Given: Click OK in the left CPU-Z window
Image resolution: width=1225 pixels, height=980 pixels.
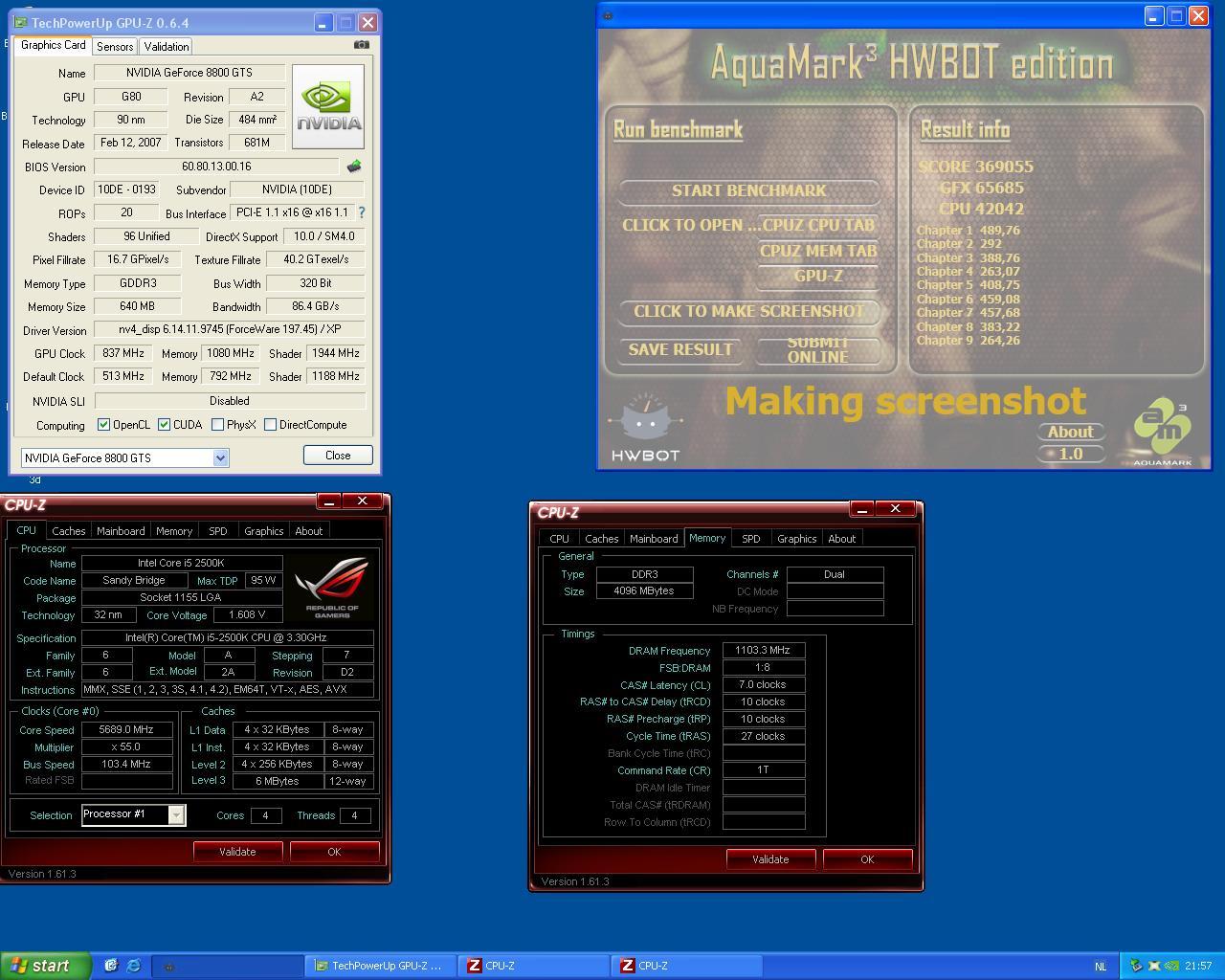Looking at the screenshot, I should tap(334, 852).
